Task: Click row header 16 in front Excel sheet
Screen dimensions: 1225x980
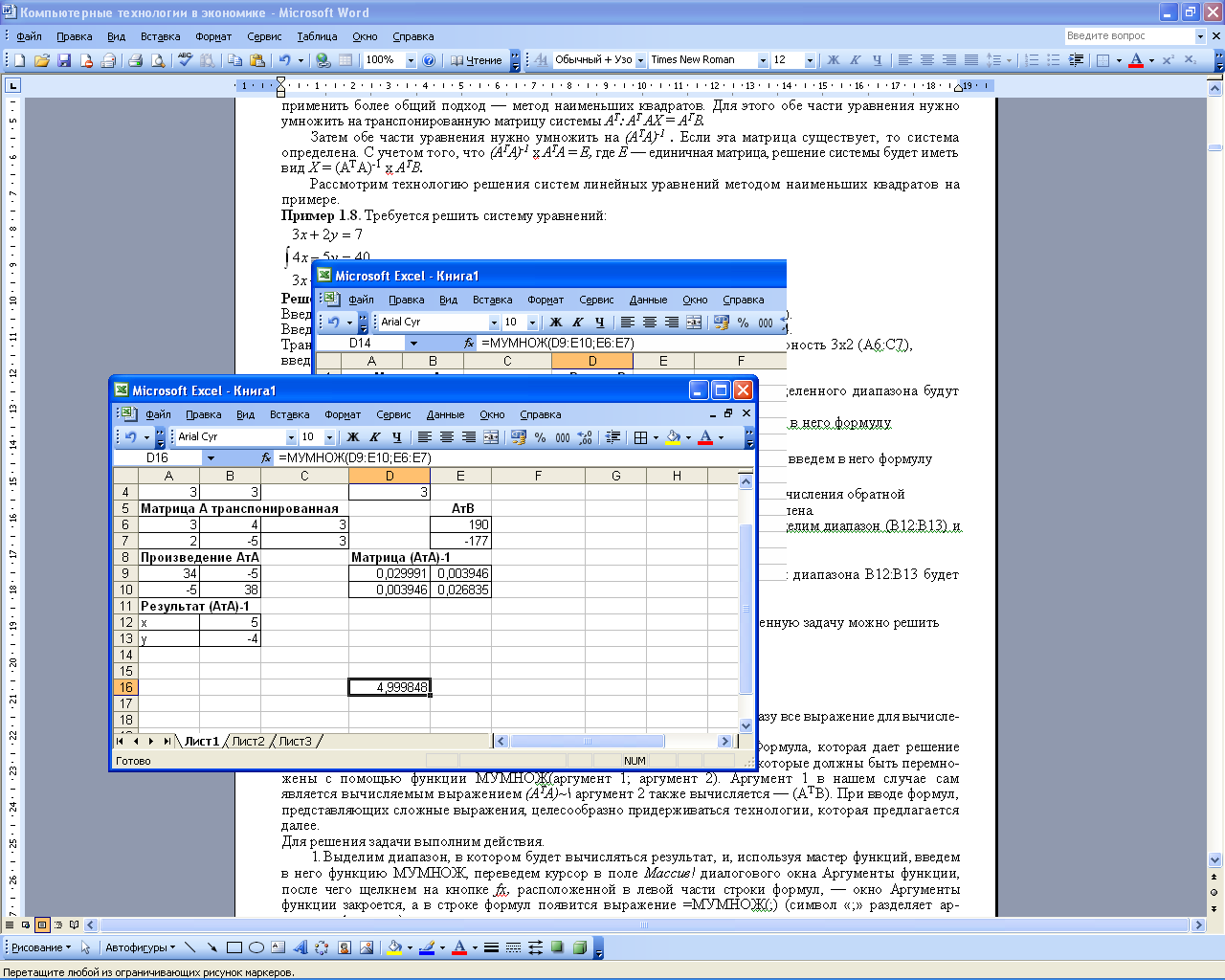Action: [125, 687]
